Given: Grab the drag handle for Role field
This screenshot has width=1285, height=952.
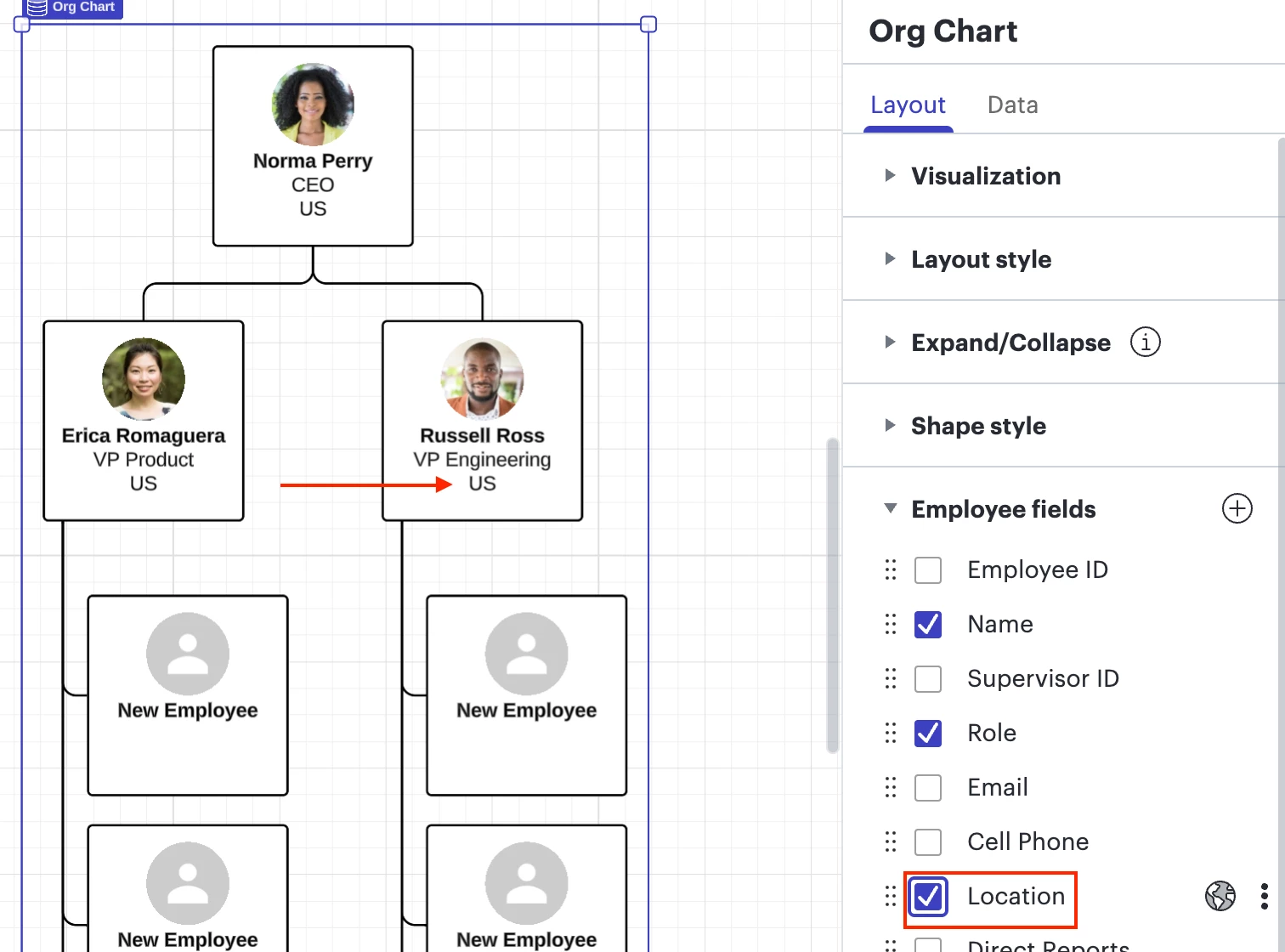Looking at the screenshot, I should (890, 733).
